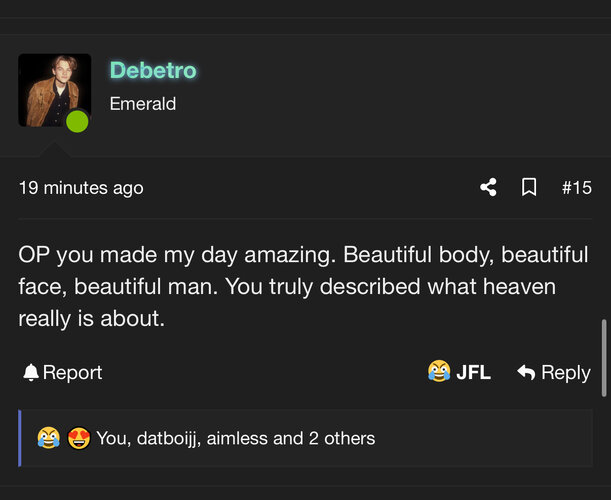The width and height of the screenshot is (611, 500).
Task: Click the share icon on post
Action: pyautogui.click(x=488, y=187)
